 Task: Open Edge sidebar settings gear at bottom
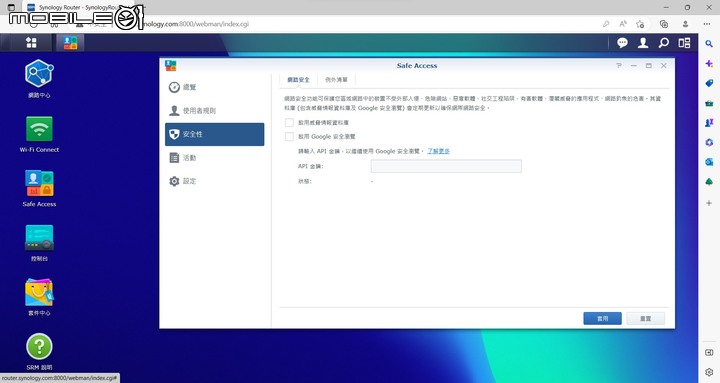[x=709, y=372]
